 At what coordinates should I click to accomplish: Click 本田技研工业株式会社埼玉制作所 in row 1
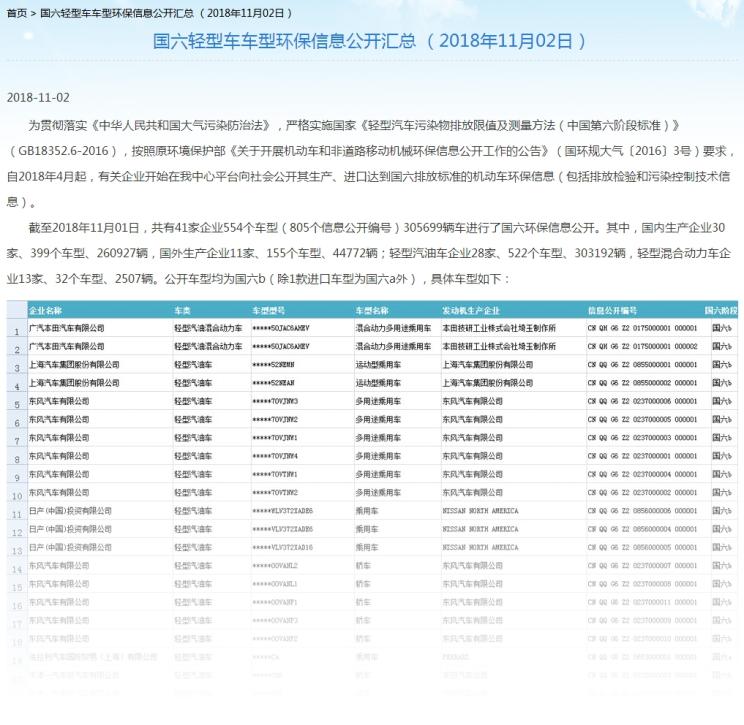click(499, 328)
